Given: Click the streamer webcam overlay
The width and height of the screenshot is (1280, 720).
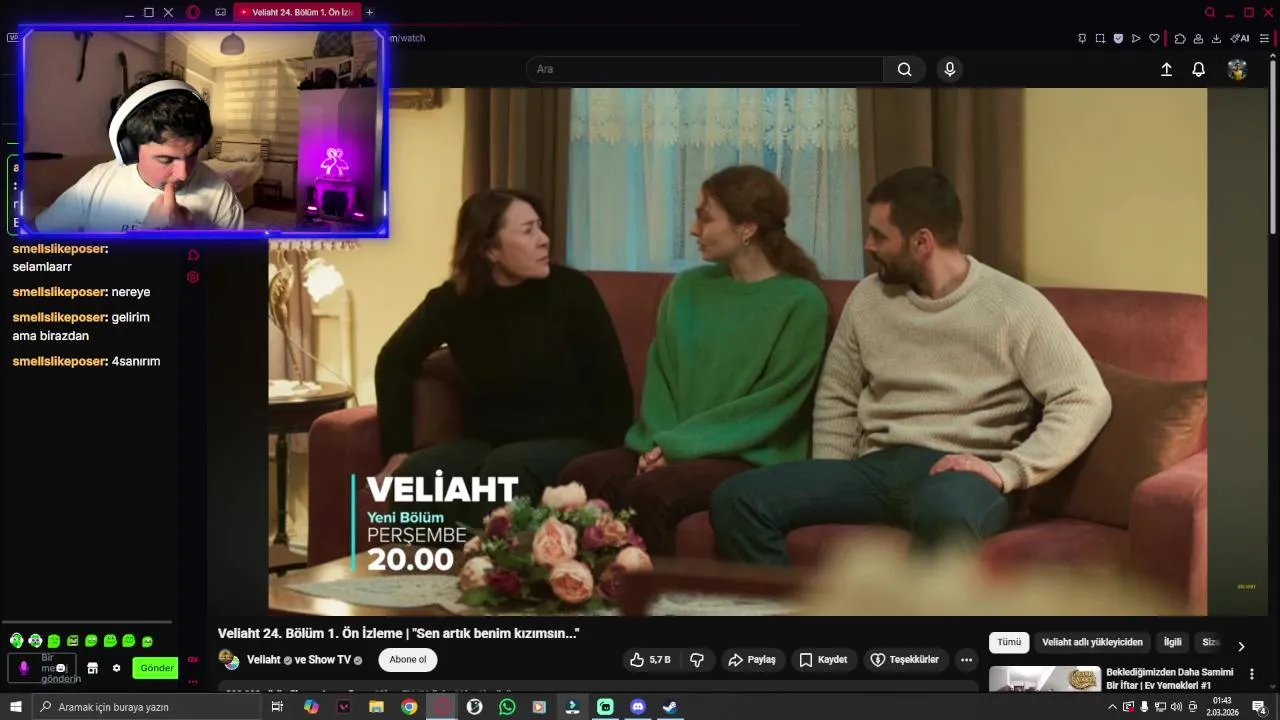Looking at the screenshot, I should click(205, 132).
